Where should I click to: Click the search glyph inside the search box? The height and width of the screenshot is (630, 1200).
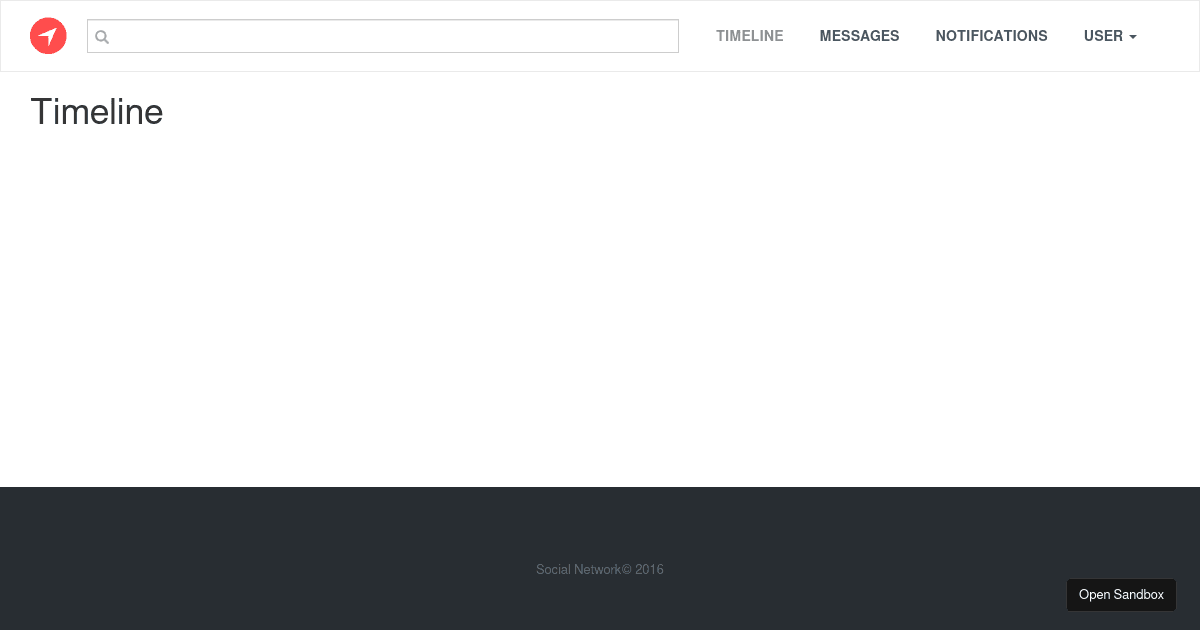point(102,37)
